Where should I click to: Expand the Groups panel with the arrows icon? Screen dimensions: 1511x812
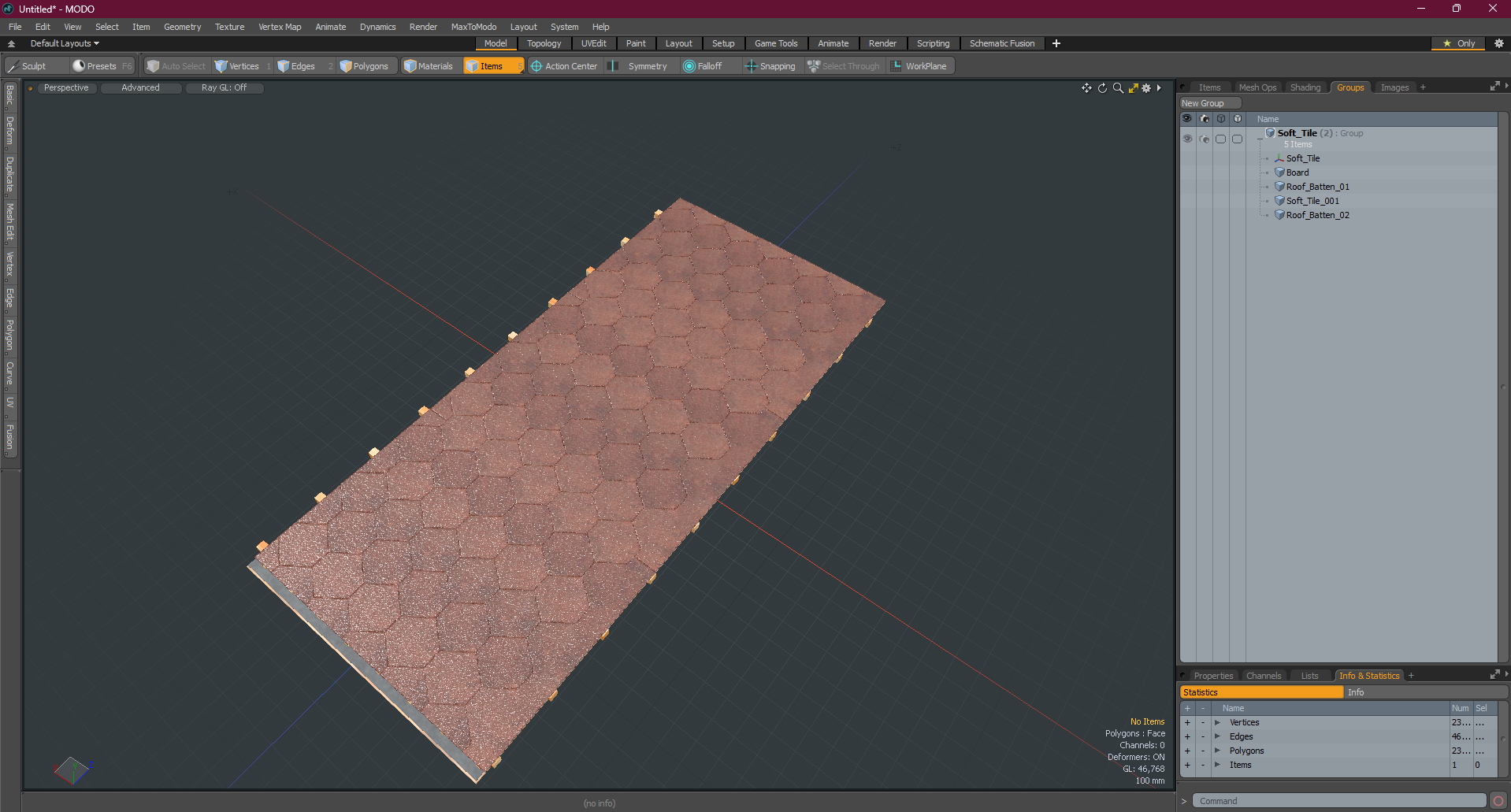pos(1494,87)
